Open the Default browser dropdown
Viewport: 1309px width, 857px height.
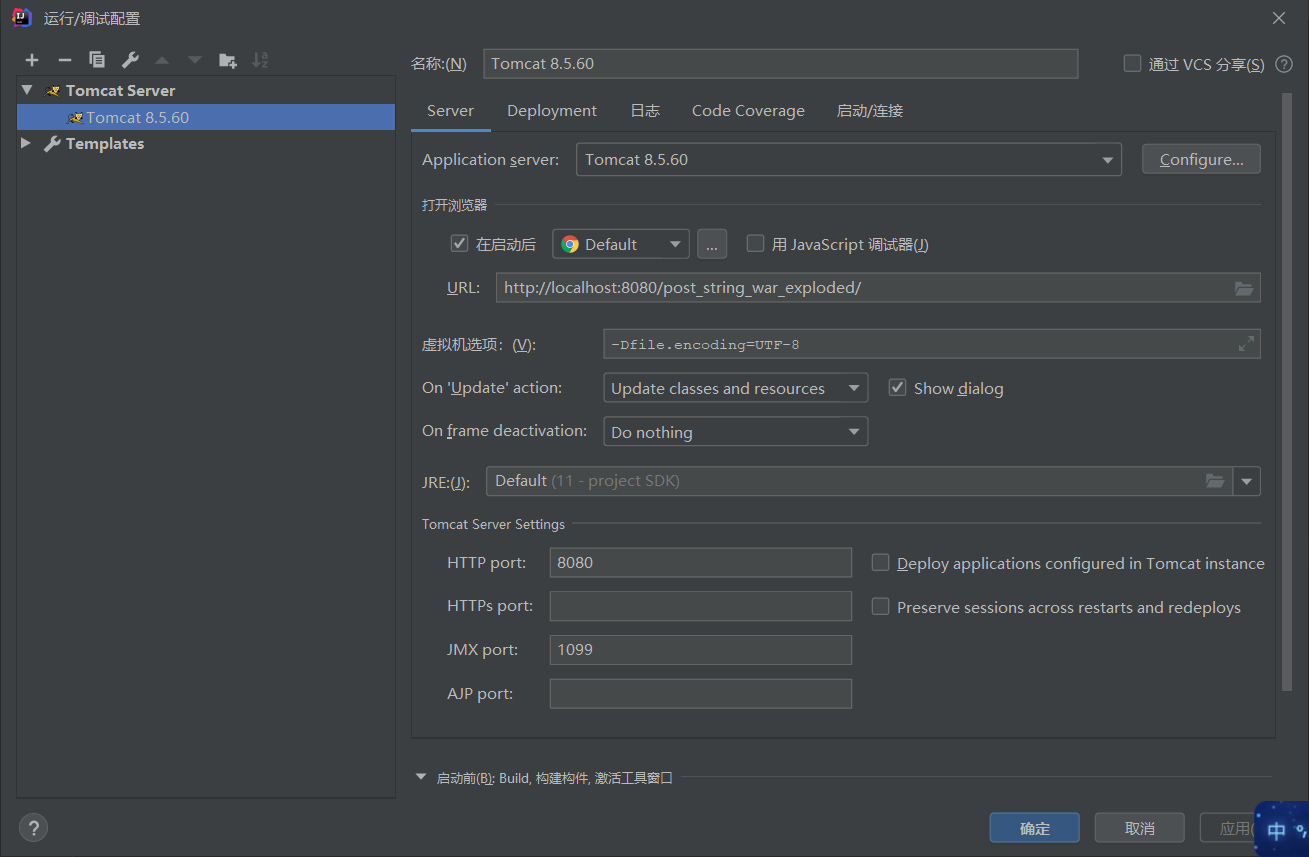click(x=620, y=244)
